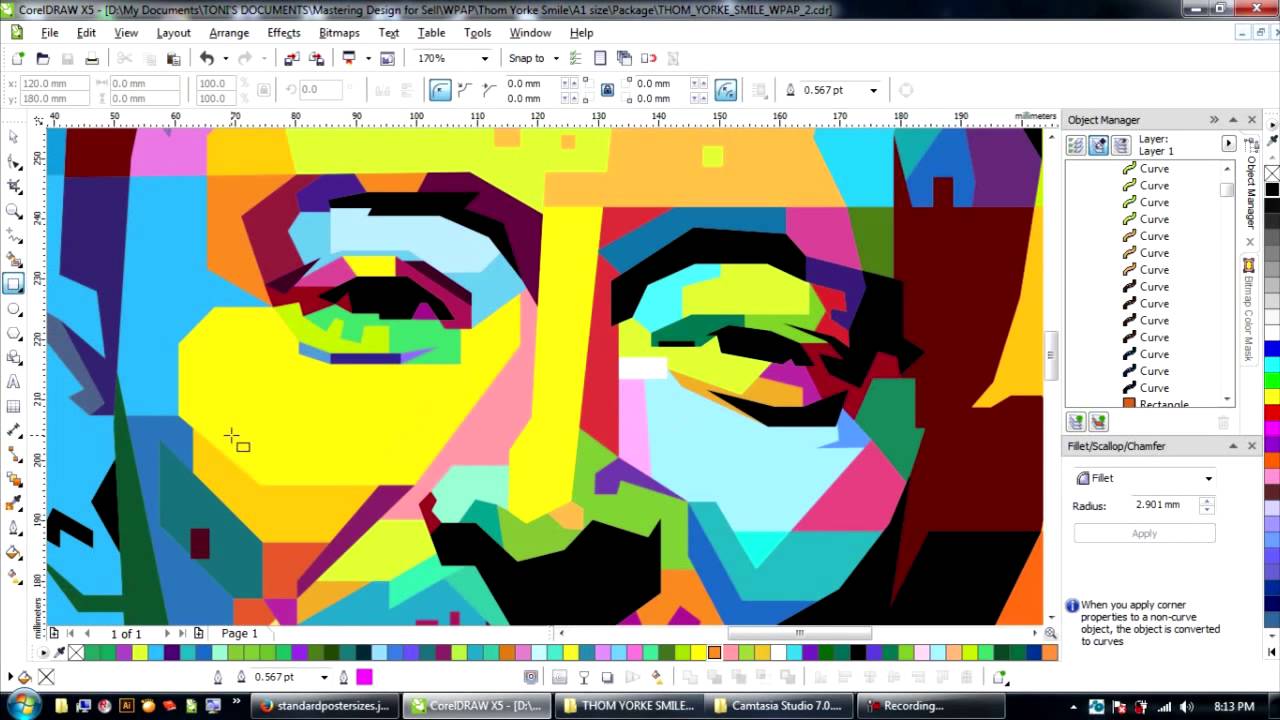The width and height of the screenshot is (1280, 720).
Task: Expand the Object Manager docker chevrons
Action: [x=1214, y=120]
